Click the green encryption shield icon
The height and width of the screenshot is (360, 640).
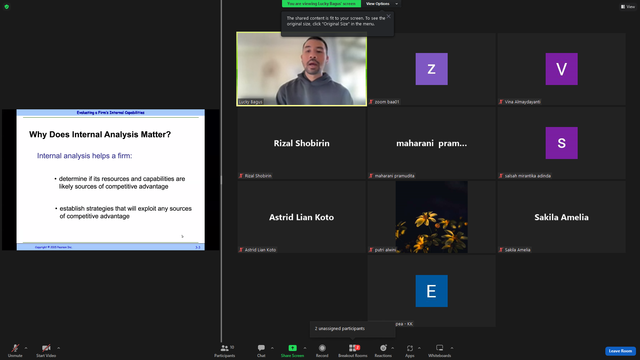coord(7,7)
